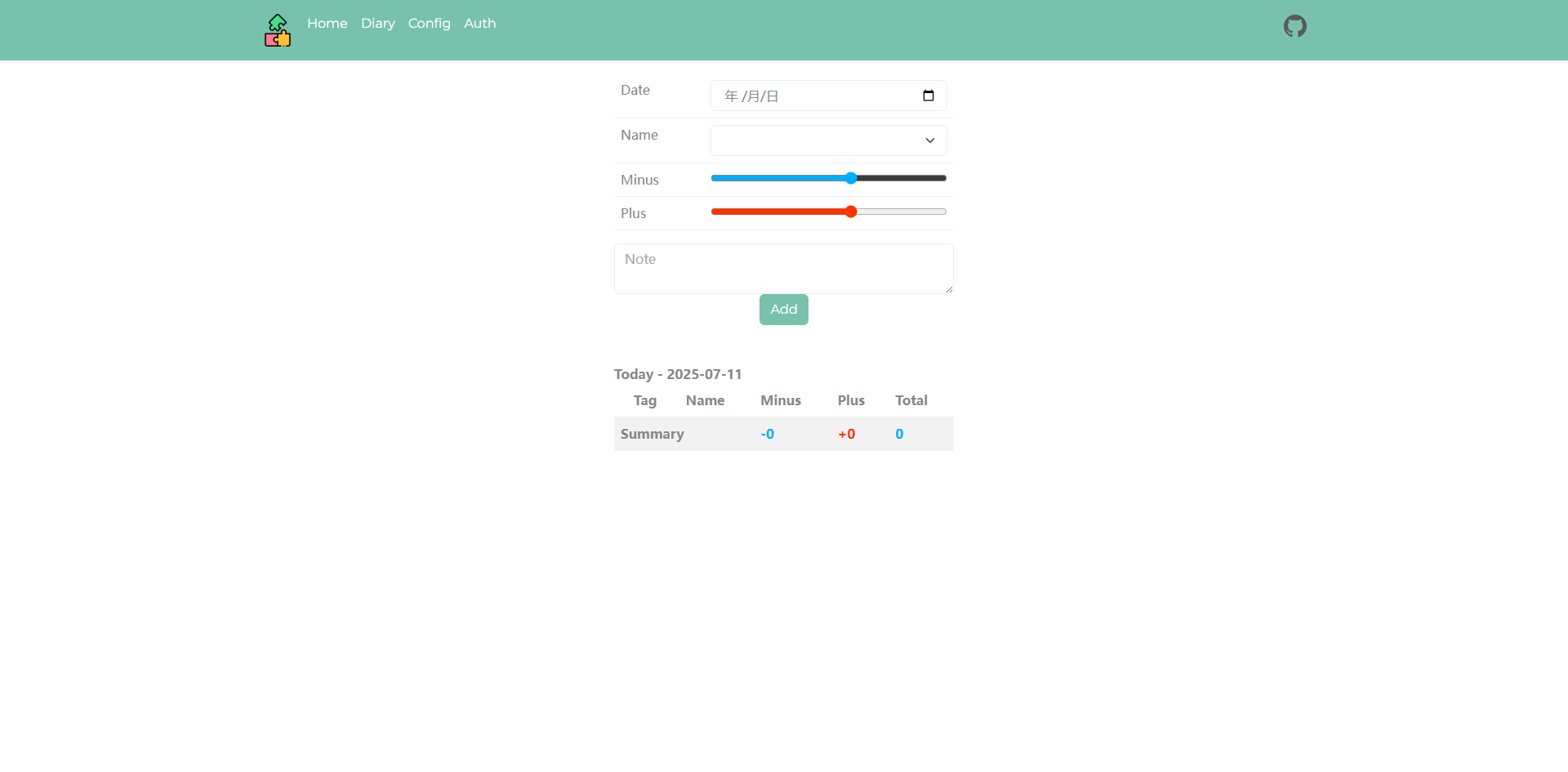The height and width of the screenshot is (772, 1568).
Task: Navigate to Config in navbar
Action: (x=430, y=24)
